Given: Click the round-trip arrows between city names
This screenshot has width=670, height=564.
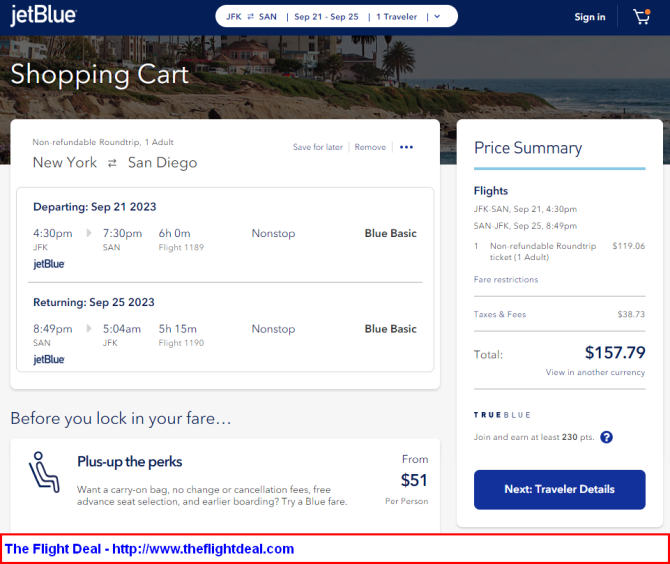Looking at the screenshot, I should coord(112,163).
